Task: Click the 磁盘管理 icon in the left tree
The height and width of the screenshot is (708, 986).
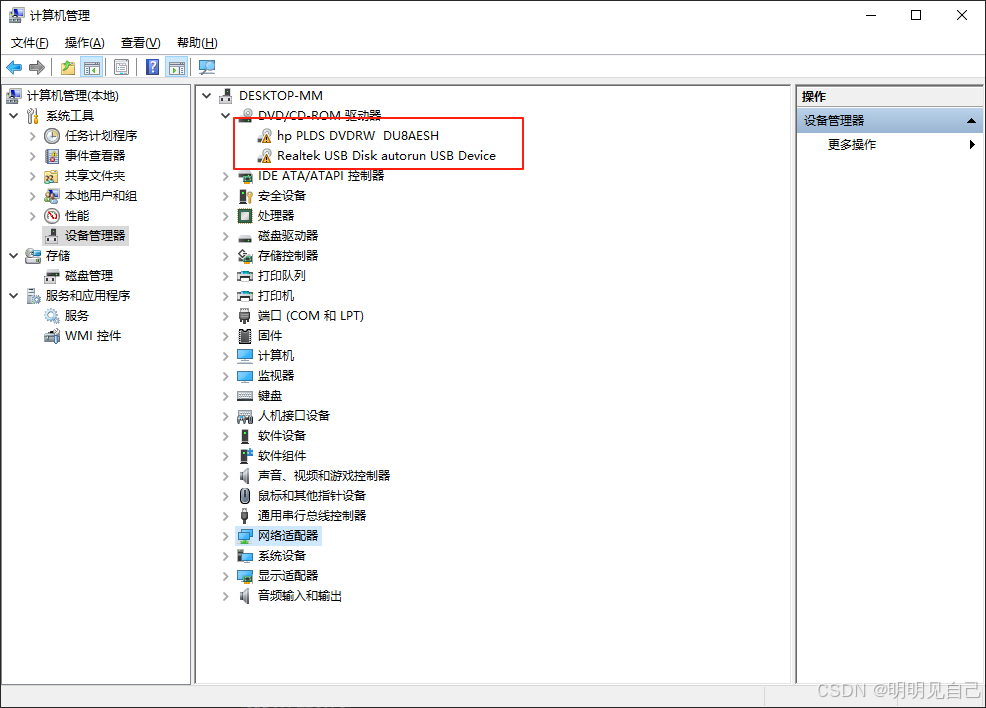Action: click(x=52, y=276)
